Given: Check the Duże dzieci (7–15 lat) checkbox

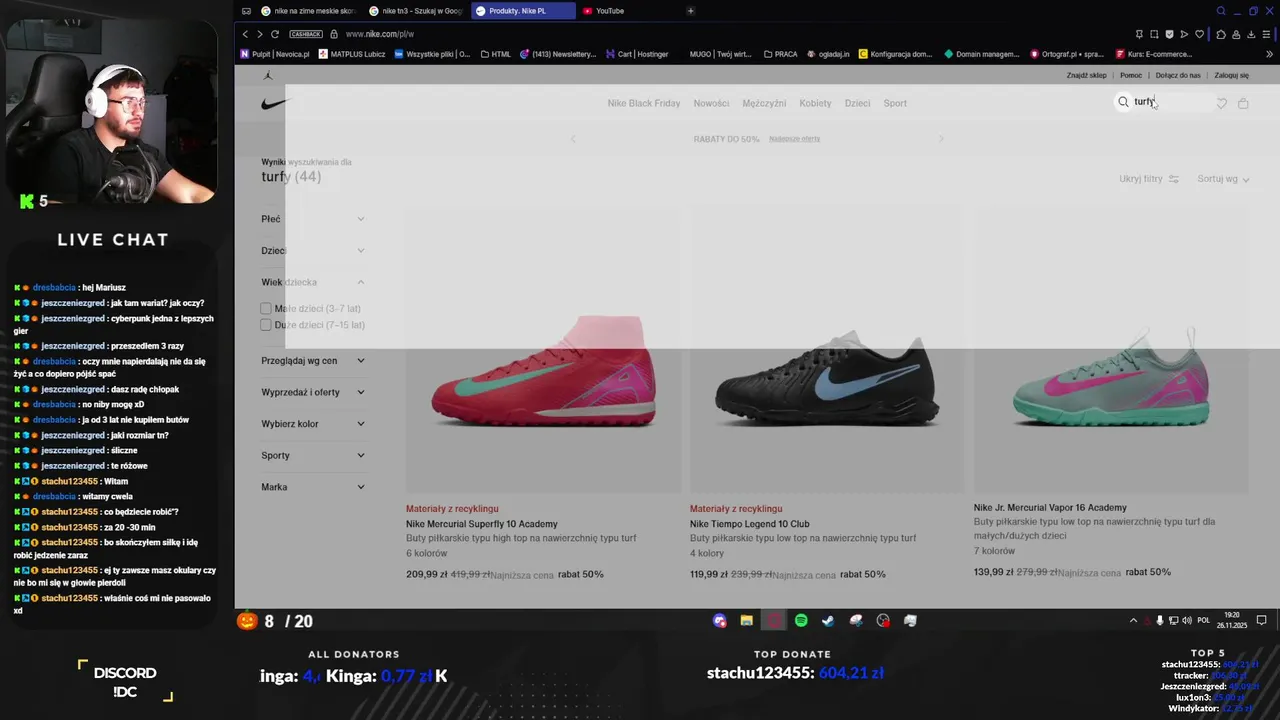Looking at the screenshot, I should pyautogui.click(x=266, y=325).
